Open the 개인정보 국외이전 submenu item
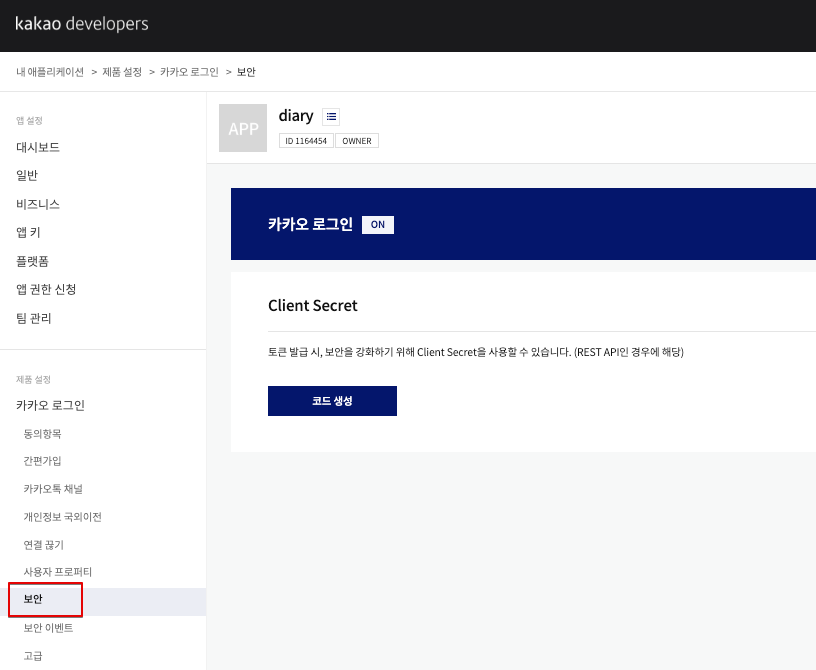 62,517
